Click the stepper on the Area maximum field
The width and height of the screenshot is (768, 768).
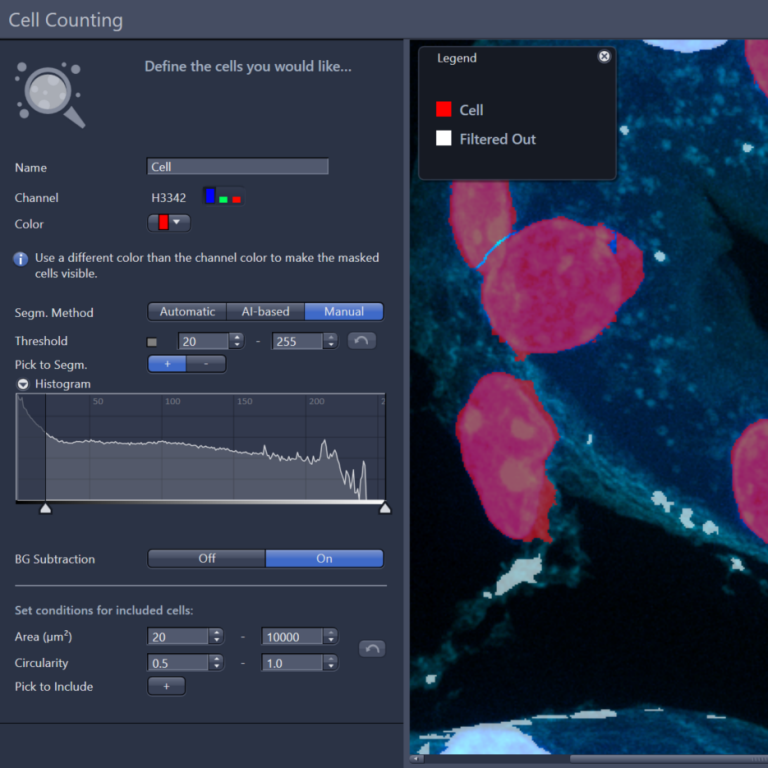[330, 636]
